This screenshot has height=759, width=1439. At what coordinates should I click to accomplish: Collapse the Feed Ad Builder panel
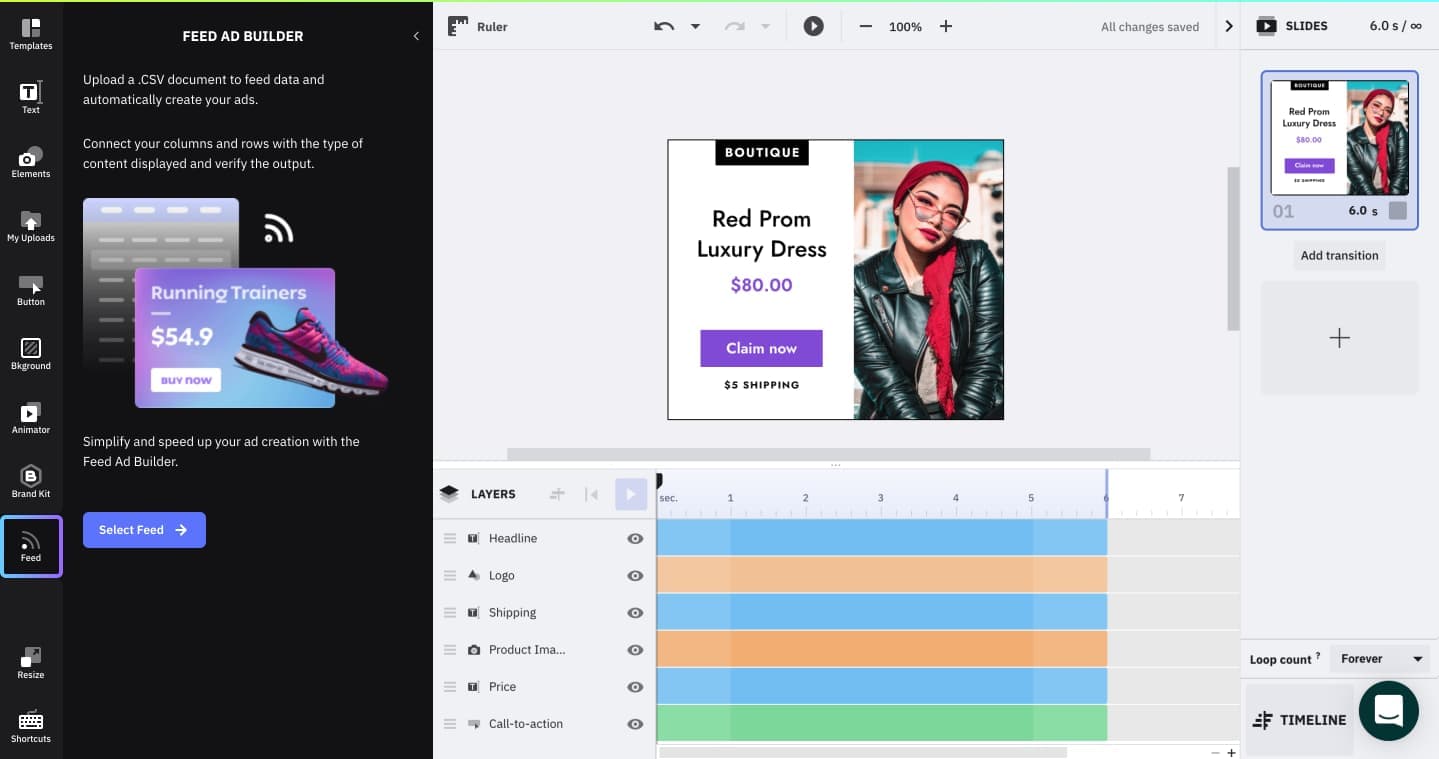416,35
